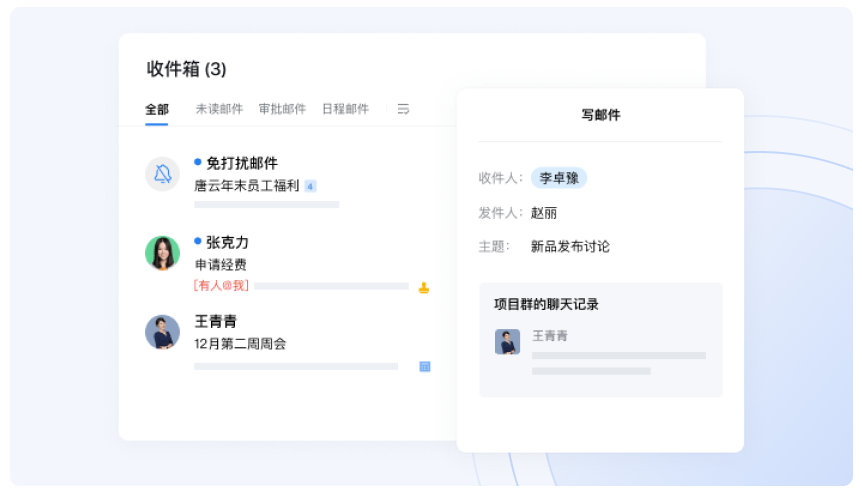Click the orange approval stamp icon
This screenshot has width=862, height=493.
pyautogui.click(x=424, y=288)
